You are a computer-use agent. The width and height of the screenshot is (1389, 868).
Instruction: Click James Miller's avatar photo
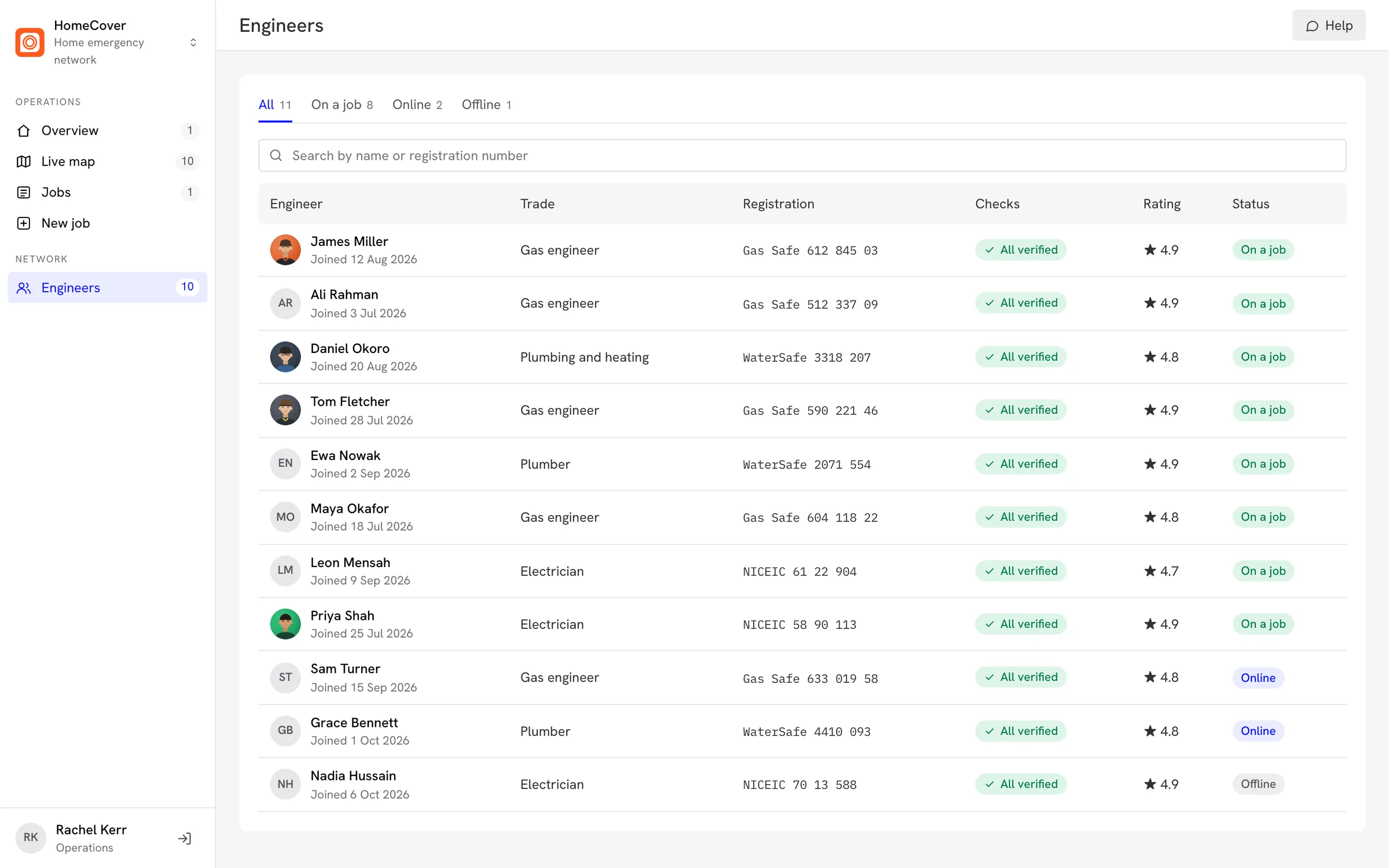(x=285, y=250)
